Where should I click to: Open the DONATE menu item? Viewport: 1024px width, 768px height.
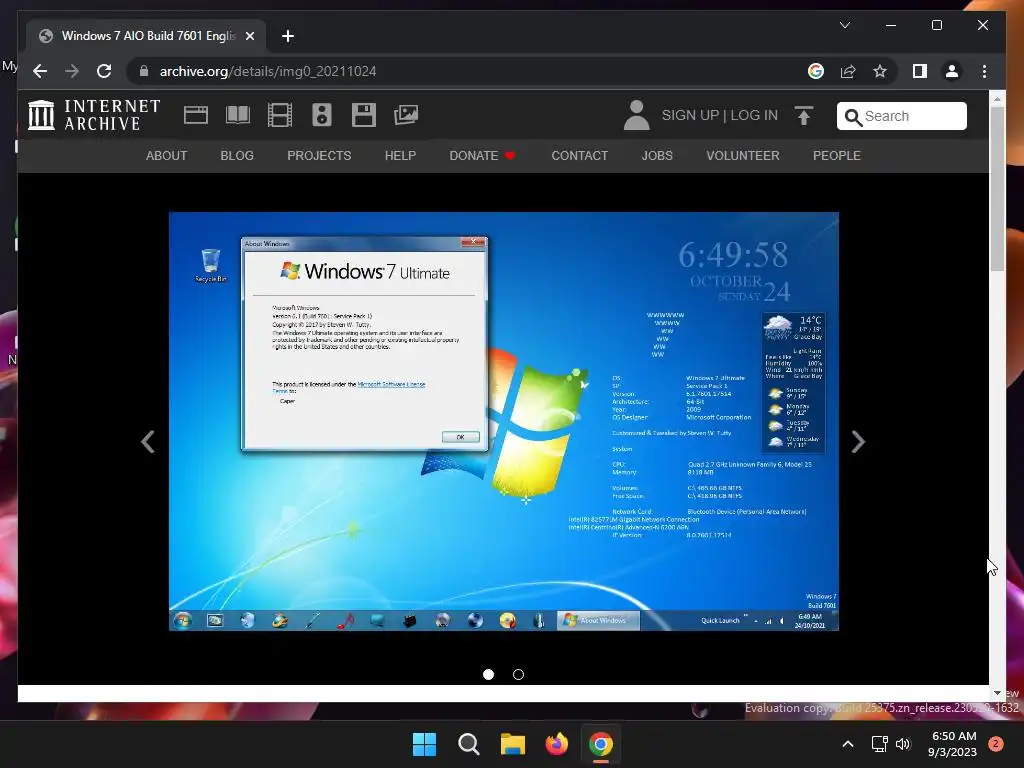tap(482, 155)
